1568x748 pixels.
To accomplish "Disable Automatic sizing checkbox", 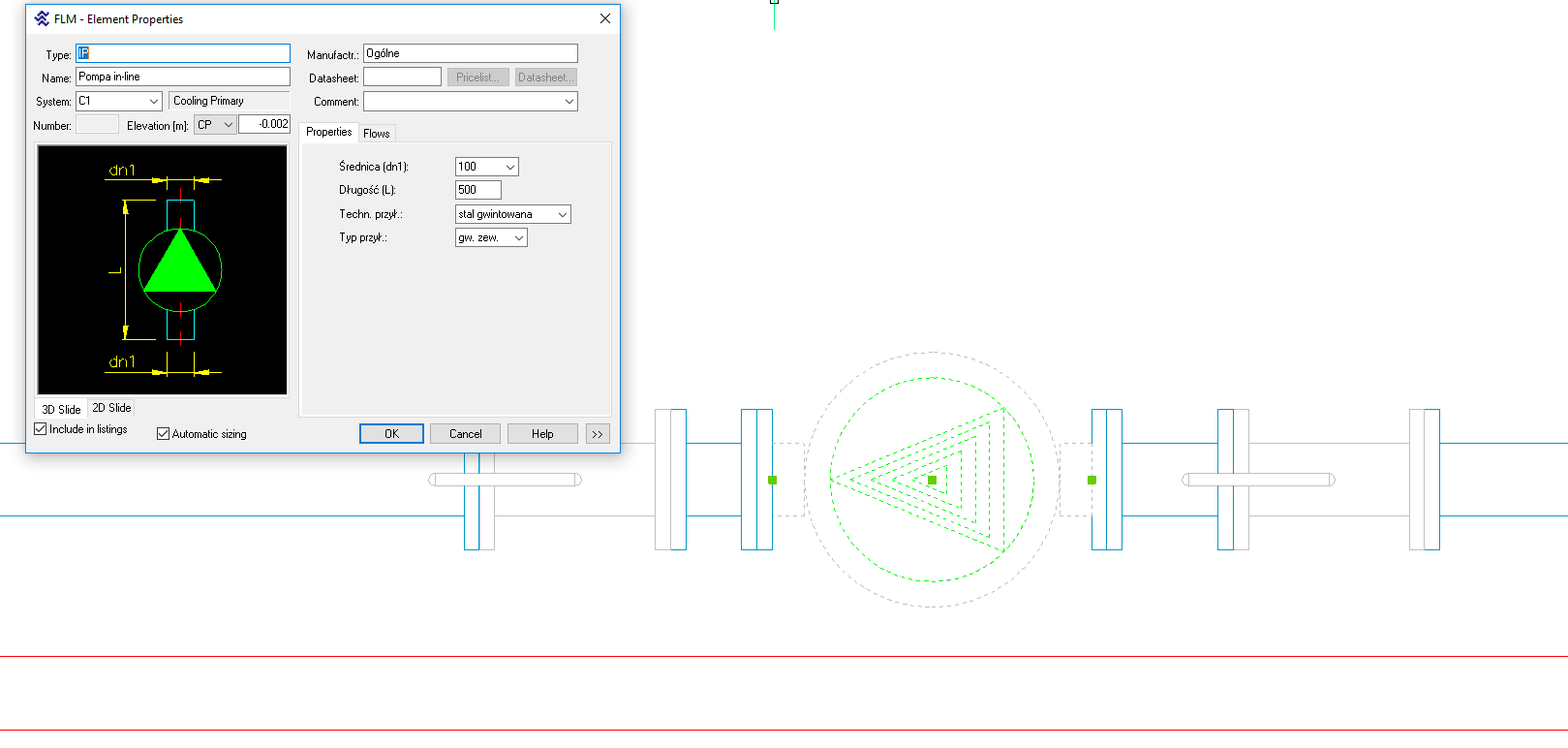I will click(164, 434).
